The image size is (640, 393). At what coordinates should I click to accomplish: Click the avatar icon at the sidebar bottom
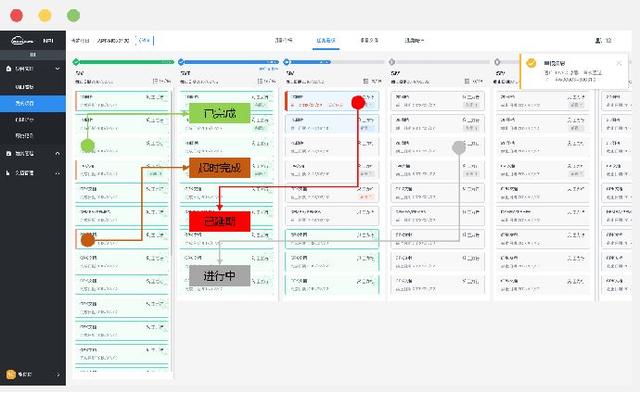point(11,374)
